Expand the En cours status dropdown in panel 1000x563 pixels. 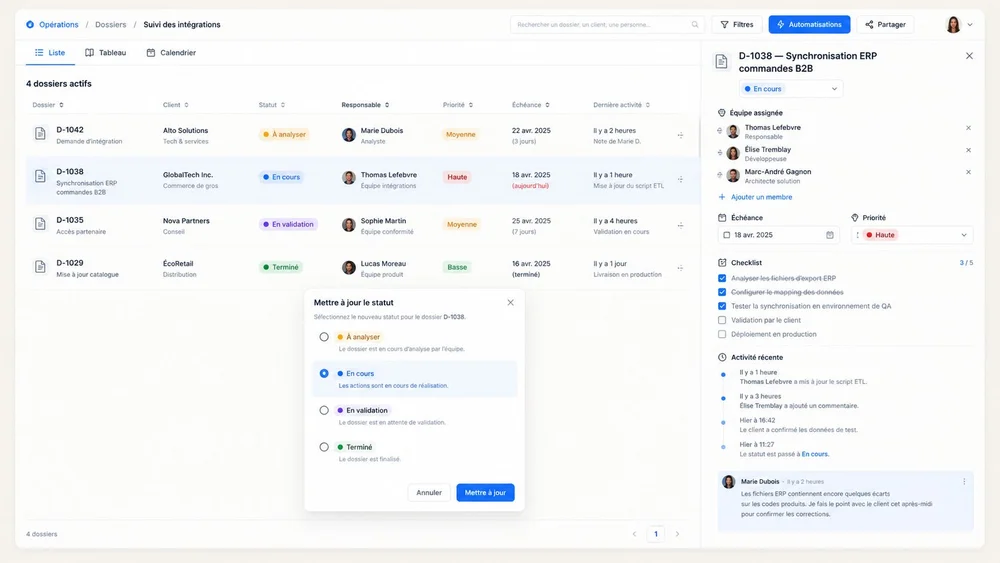pos(791,89)
